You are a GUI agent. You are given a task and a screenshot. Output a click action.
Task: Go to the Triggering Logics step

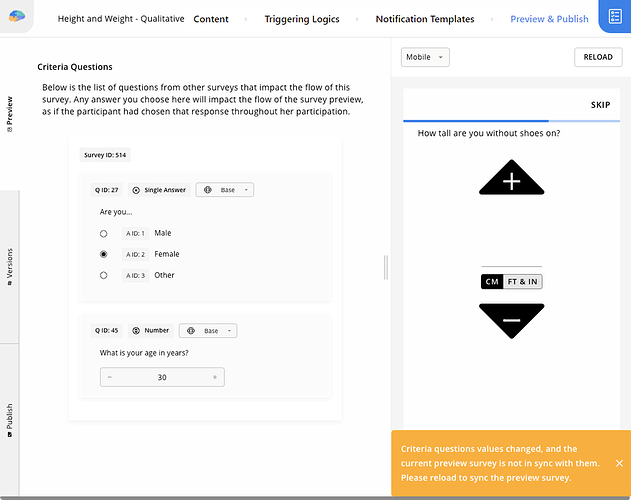(x=302, y=19)
